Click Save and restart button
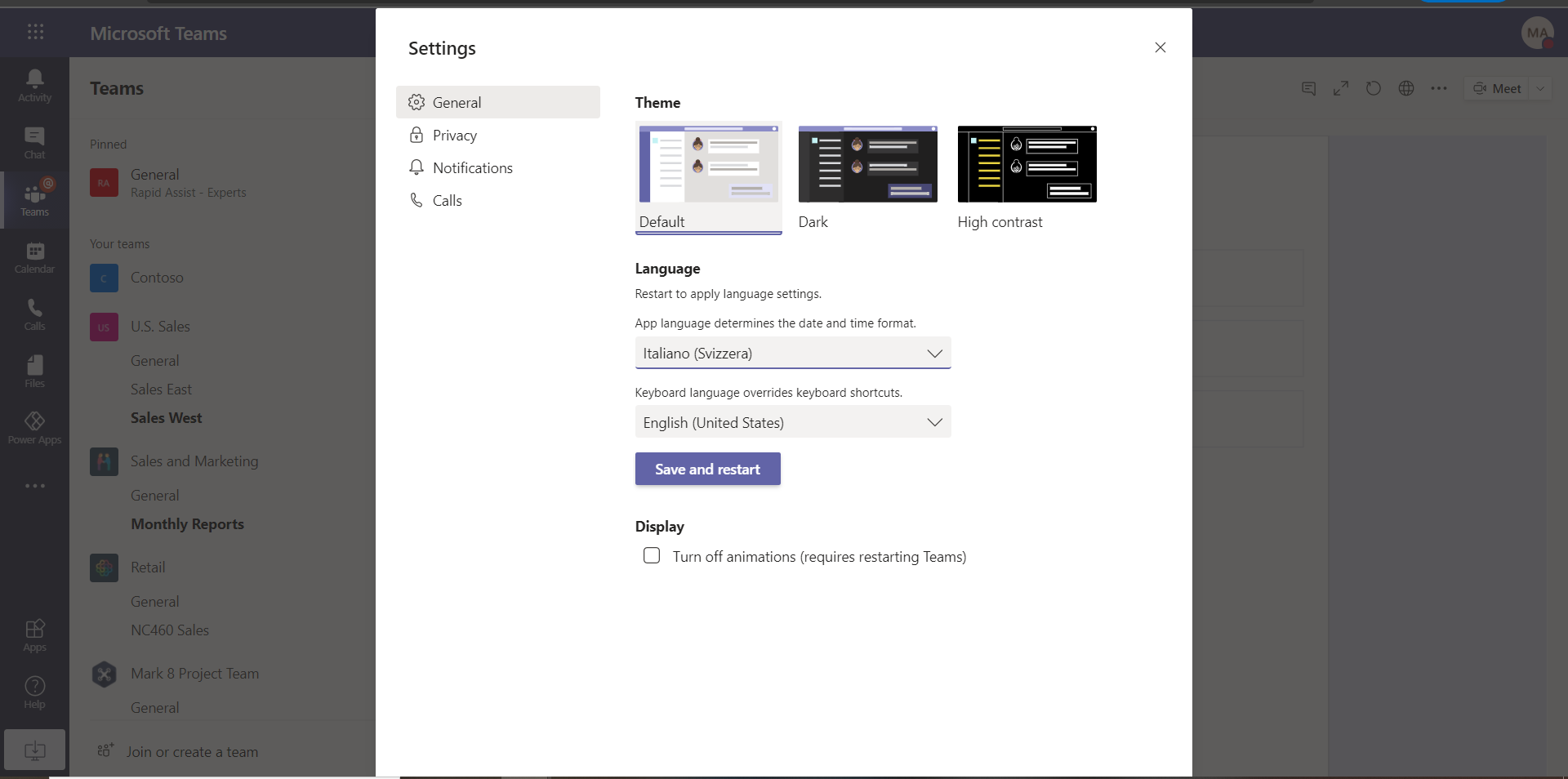Screen dimensions: 1568x779 pos(708,469)
